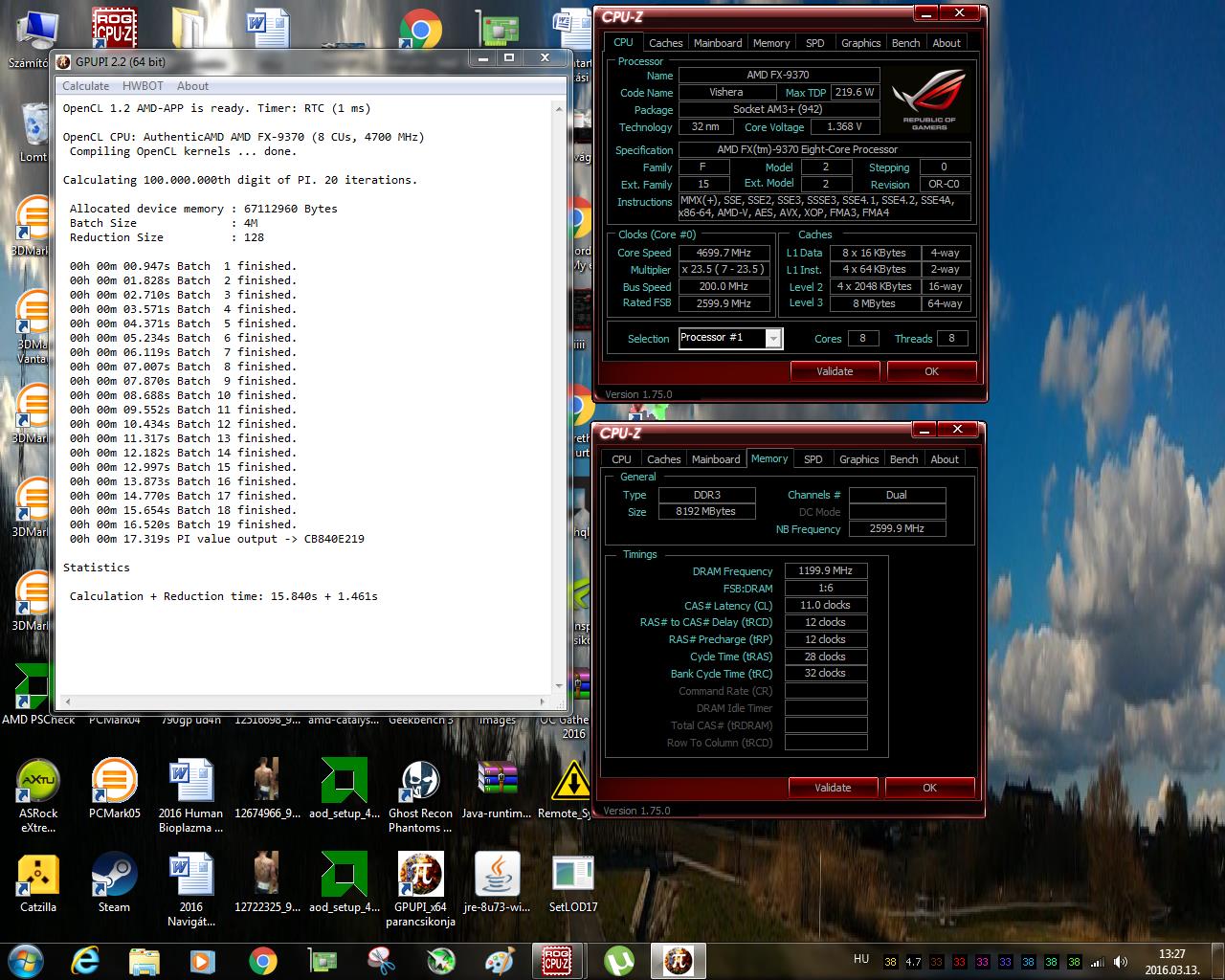
Task: Click the Core Speed value 4699.7 MHz
Action: point(724,253)
